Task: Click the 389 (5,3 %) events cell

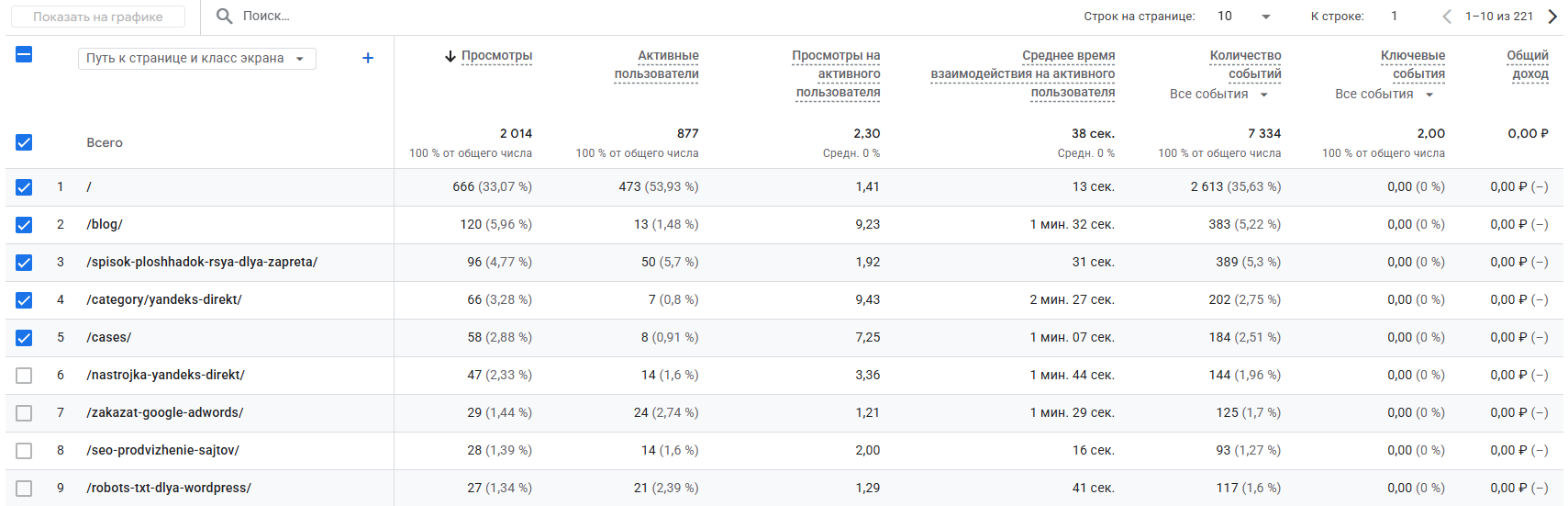Action: point(1247,262)
